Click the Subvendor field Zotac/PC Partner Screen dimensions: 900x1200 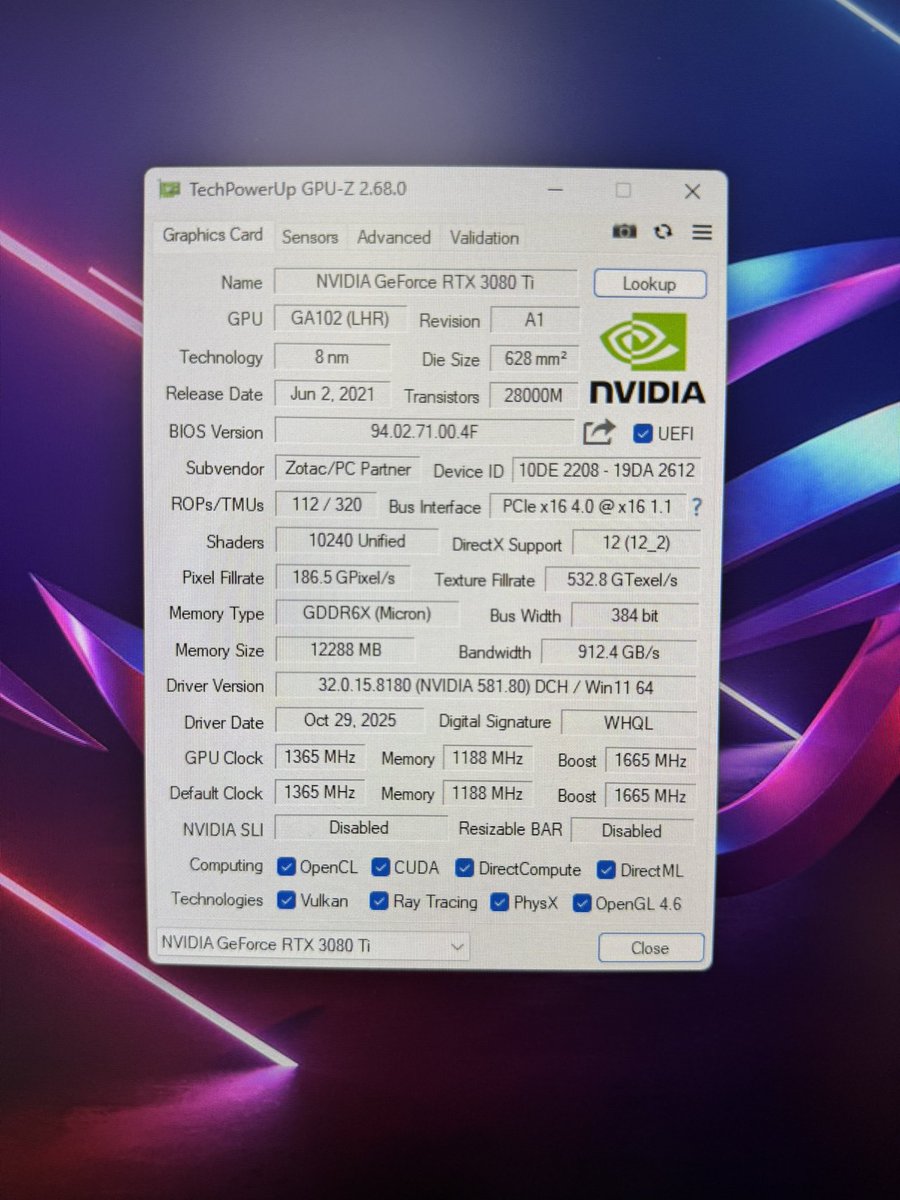348,468
